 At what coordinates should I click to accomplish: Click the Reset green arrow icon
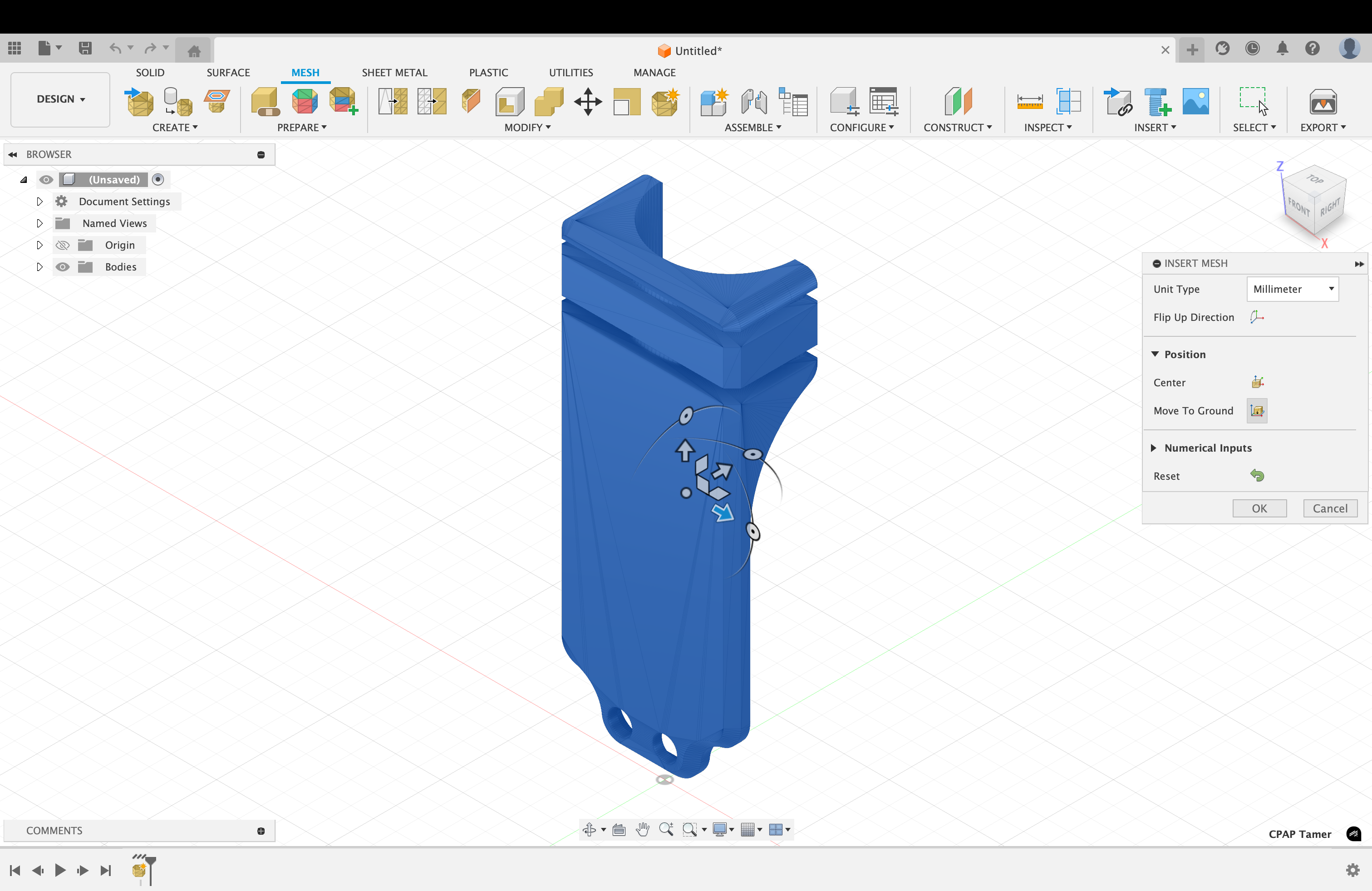[1257, 476]
